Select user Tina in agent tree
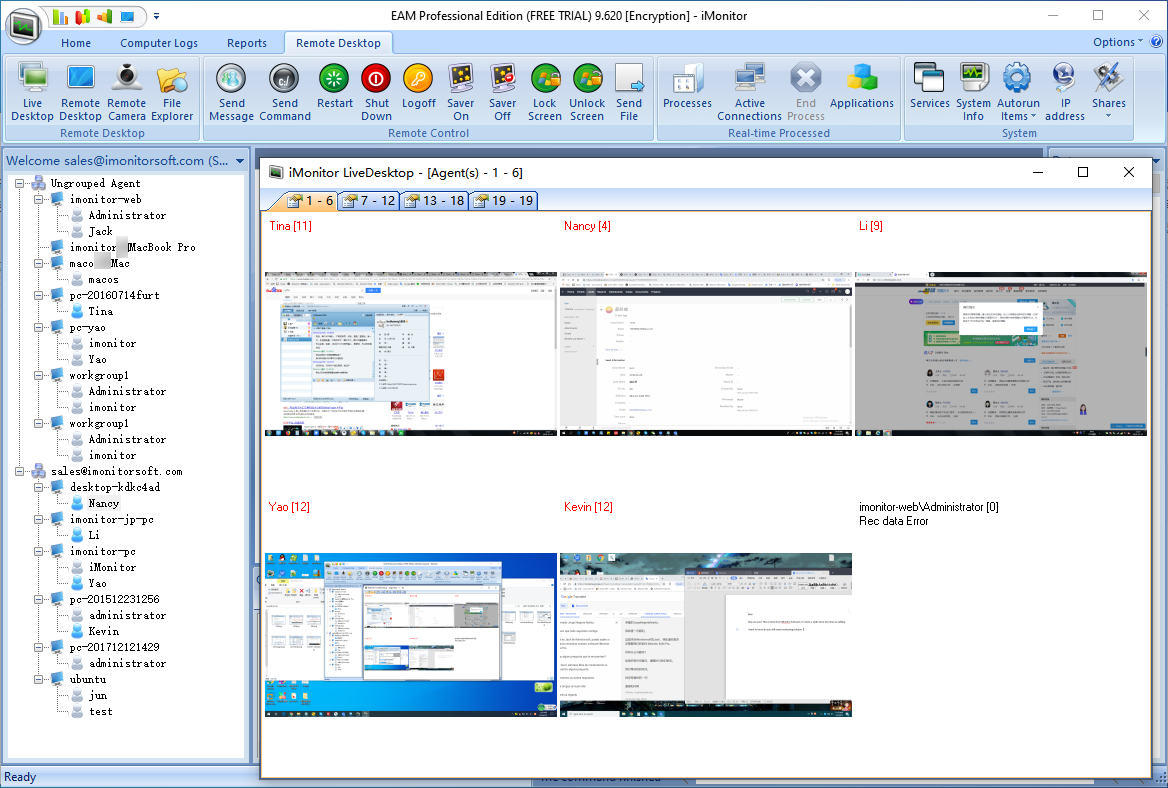The width and height of the screenshot is (1168, 788). [x=100, y=311]
